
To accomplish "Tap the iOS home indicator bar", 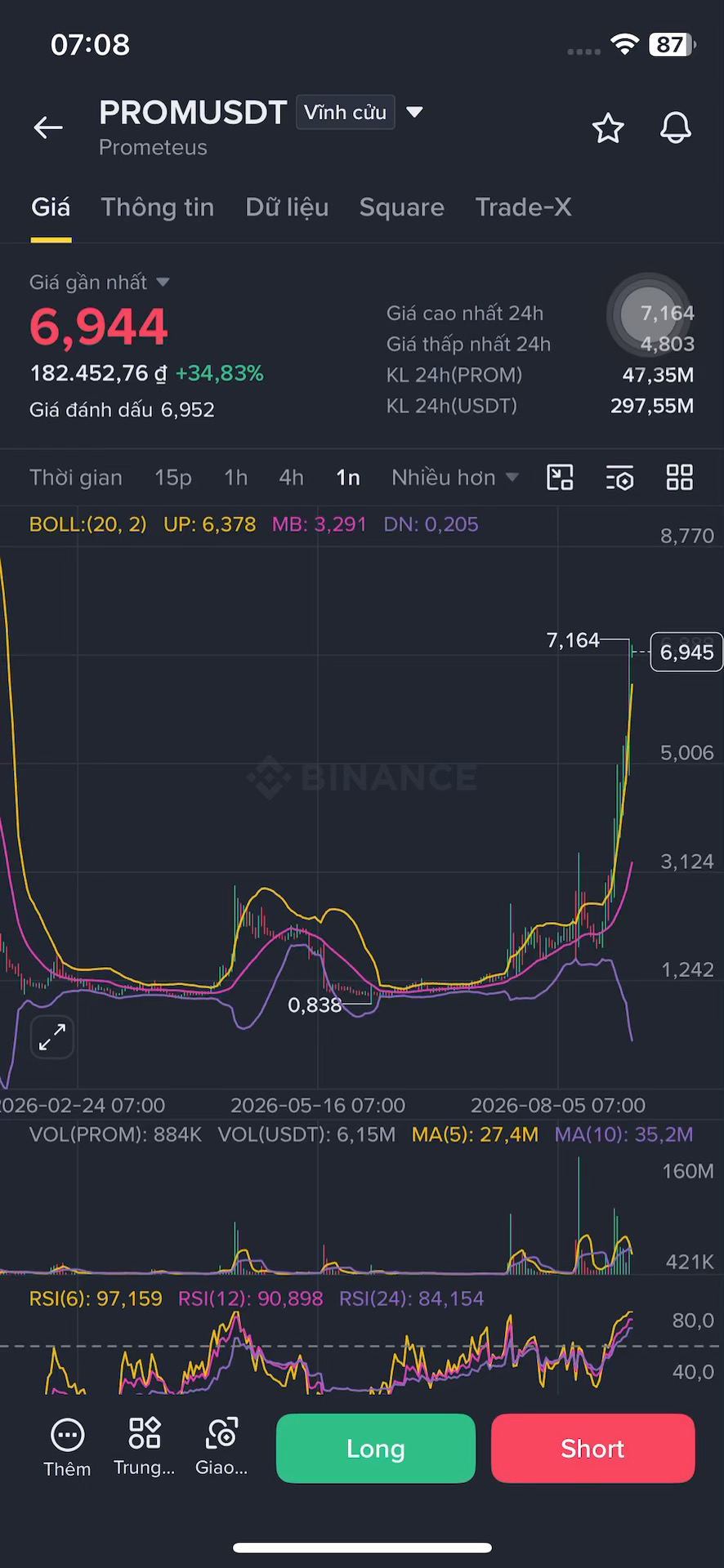I will (x=362, y=1548).
